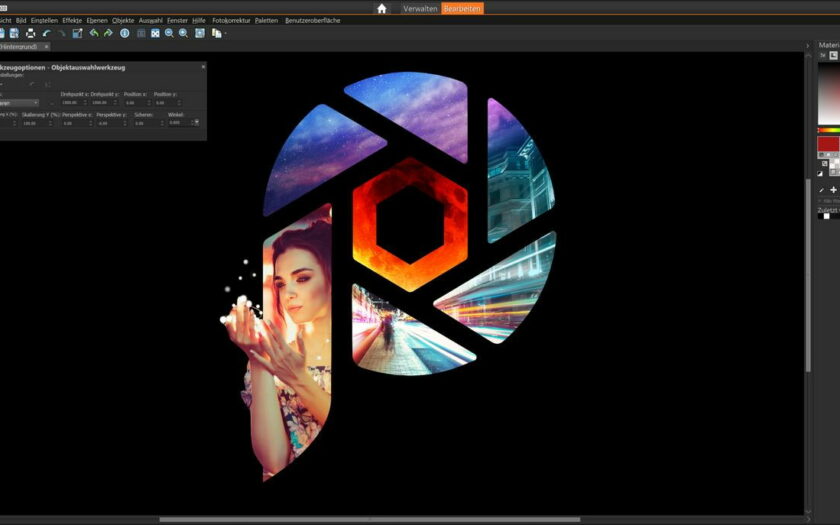Click the Drehpunkt y input field
This screenshot has width=840, height=525.
coord(104,102)
